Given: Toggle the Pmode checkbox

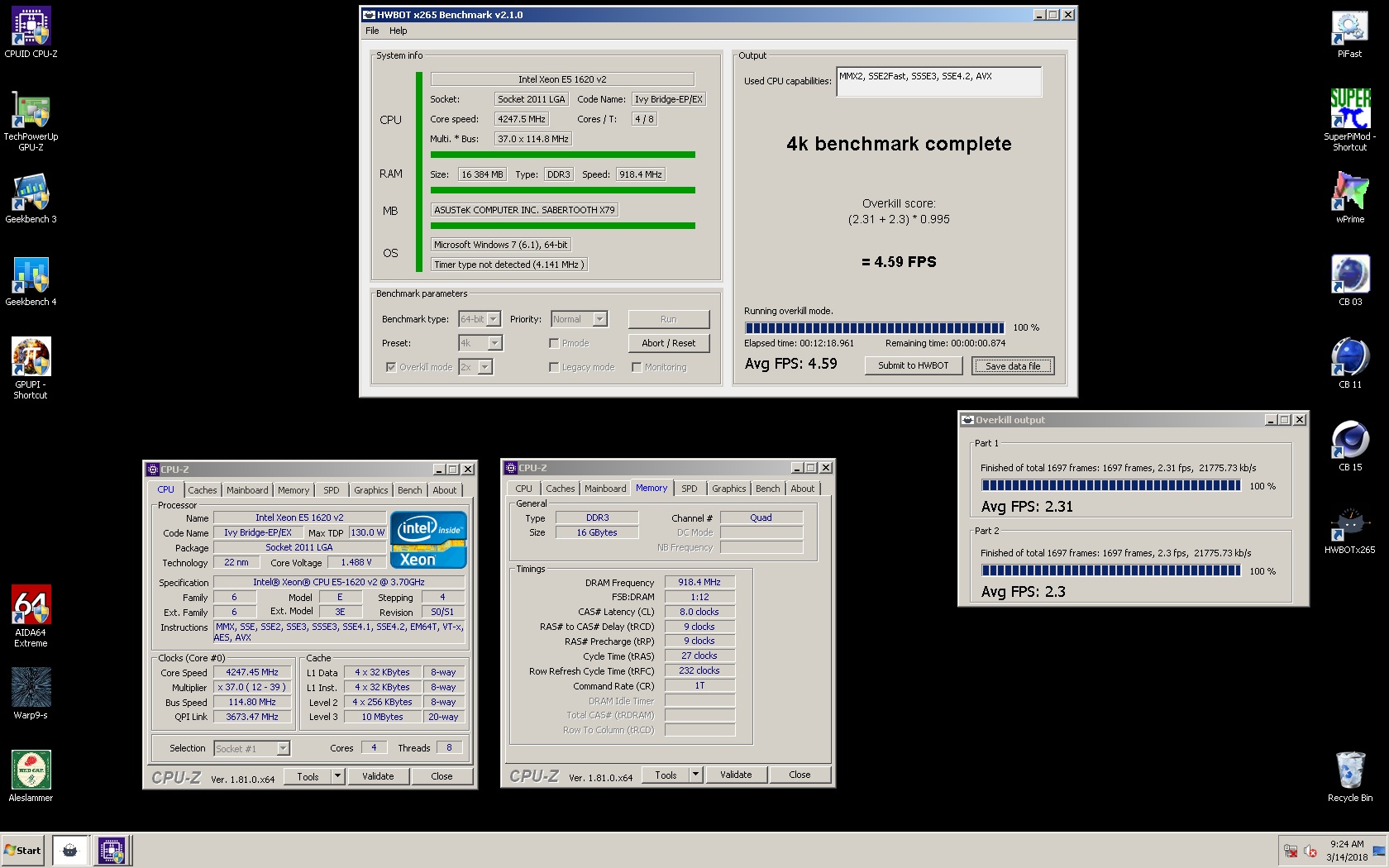Looking at the screenshot, I should click(x=554, y=343).
